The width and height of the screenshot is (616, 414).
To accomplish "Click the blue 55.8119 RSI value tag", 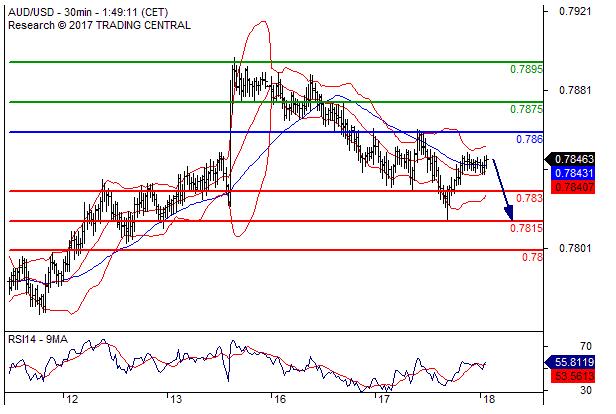I will click(x=570, y=362).
